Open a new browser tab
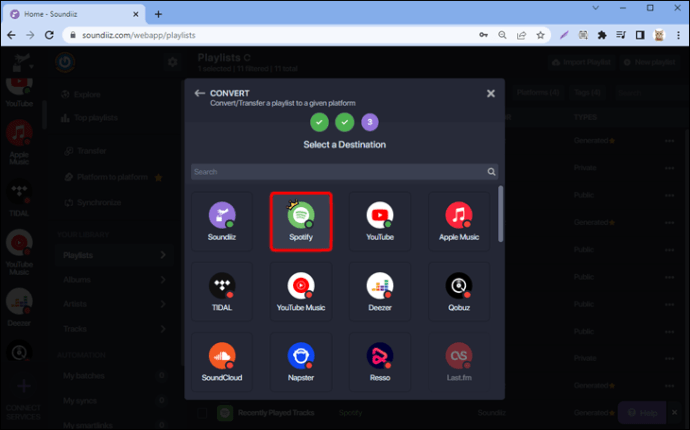 (158, 14)
